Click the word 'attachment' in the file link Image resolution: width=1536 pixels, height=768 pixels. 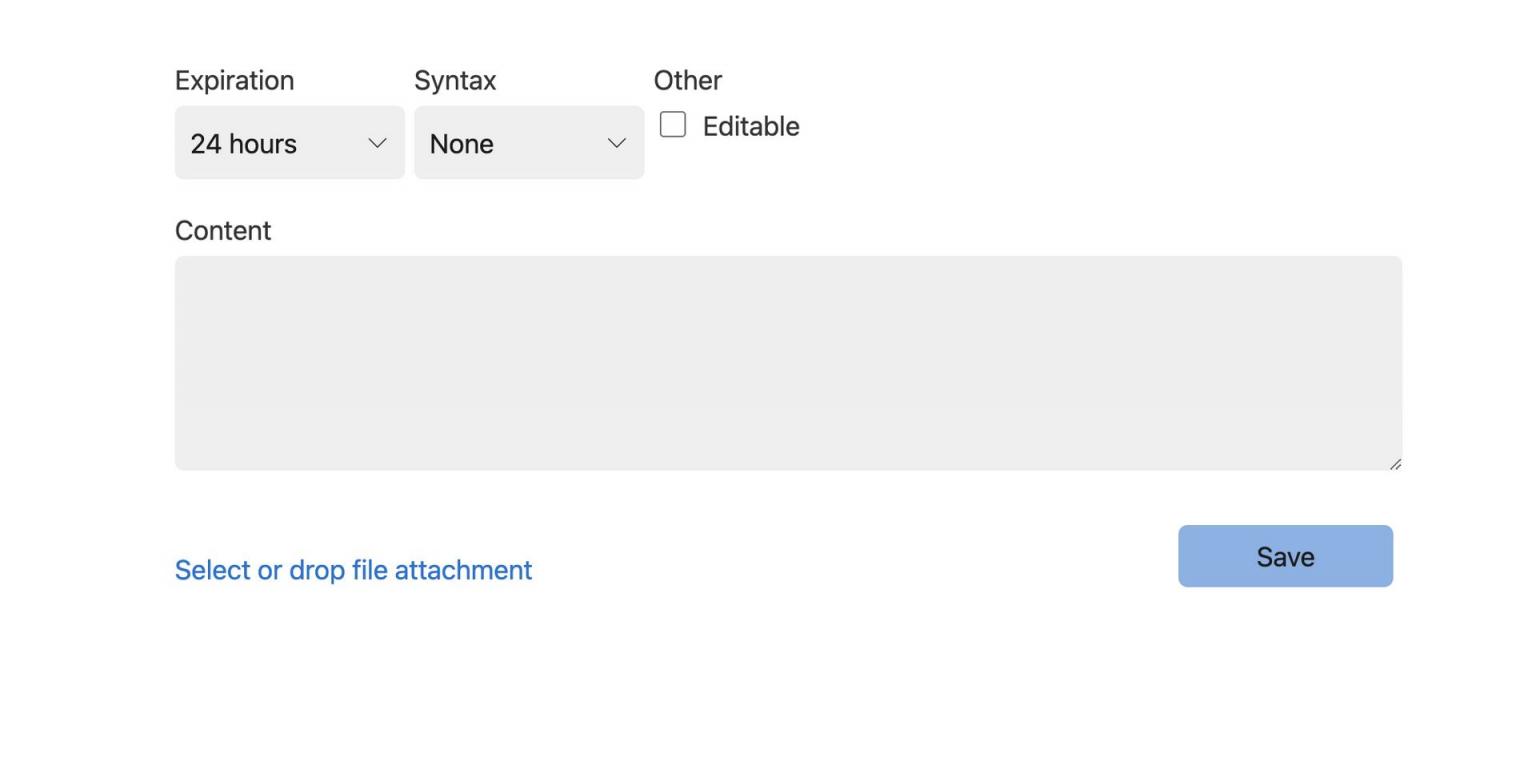(x=463, y=570)
